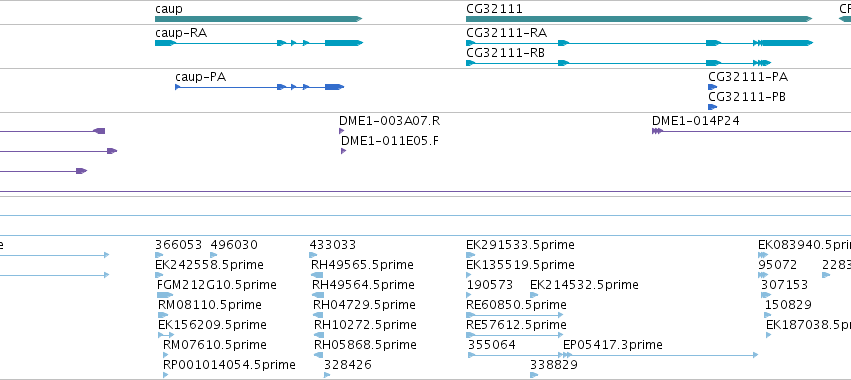Click the caup-RA transcript label

(181, 33)
